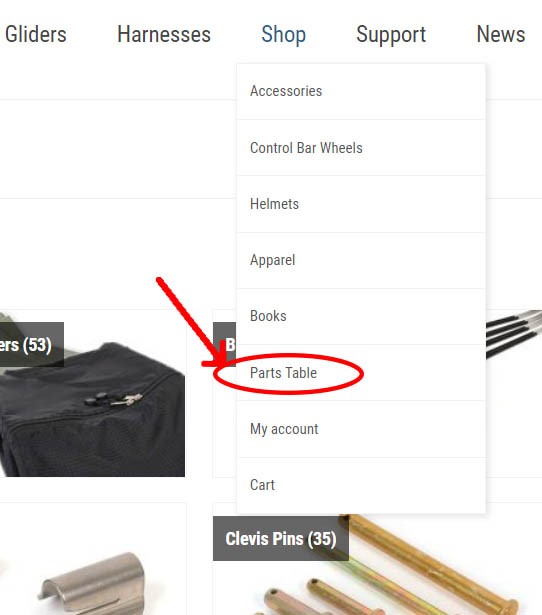The height and width of the screenshot is (615, 542).
Task: Open the Apparel category
Action: point(361,260)
